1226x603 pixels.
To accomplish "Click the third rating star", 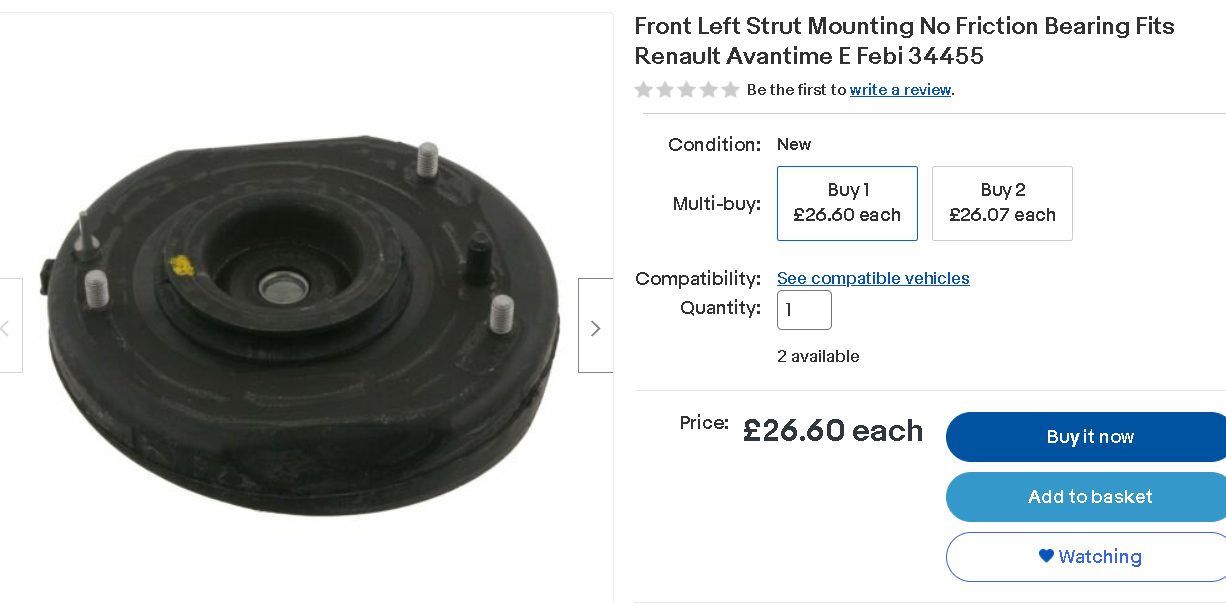I will coord(687,90).
